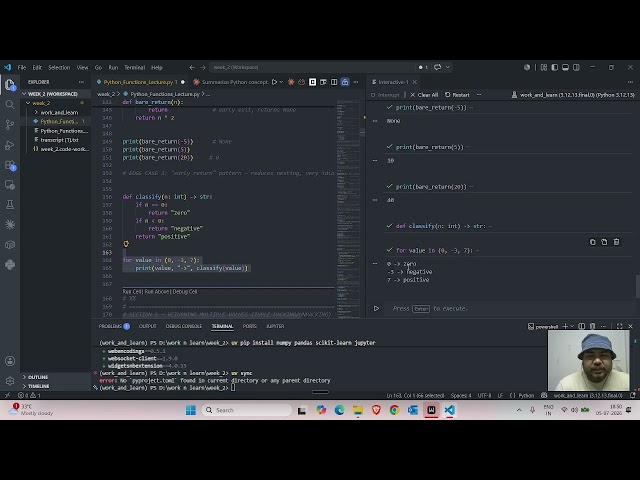The height and width of the screenshot is (480, 640).
Task: Open editor More Actions ellipsis
Action: [356, 82]
